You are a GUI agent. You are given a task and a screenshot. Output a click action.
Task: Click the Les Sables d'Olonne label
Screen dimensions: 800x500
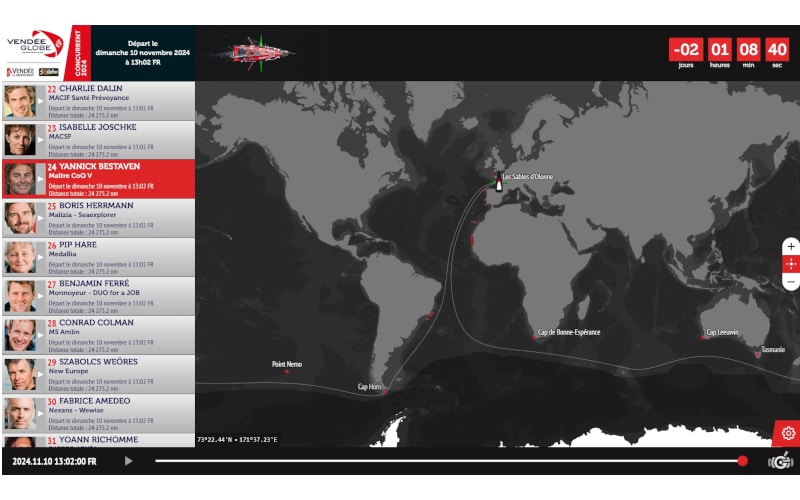point(528,177)
